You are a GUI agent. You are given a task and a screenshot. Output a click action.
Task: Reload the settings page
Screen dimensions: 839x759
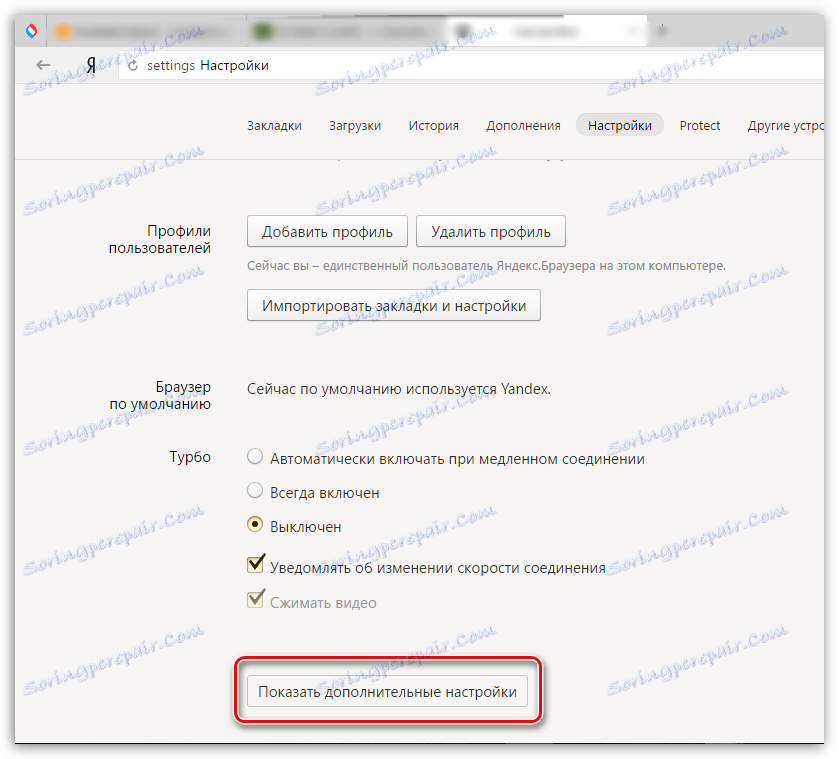[133, 65]
